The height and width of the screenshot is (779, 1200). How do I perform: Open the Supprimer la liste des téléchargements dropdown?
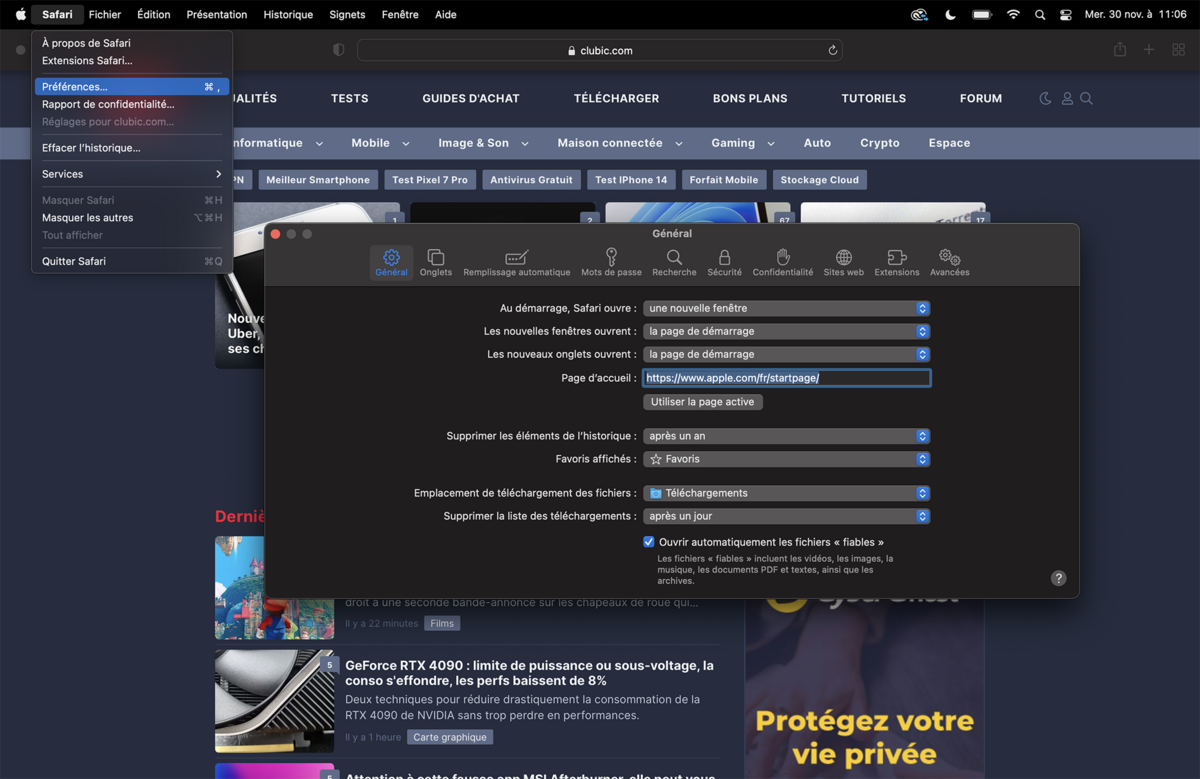(787, 516)
